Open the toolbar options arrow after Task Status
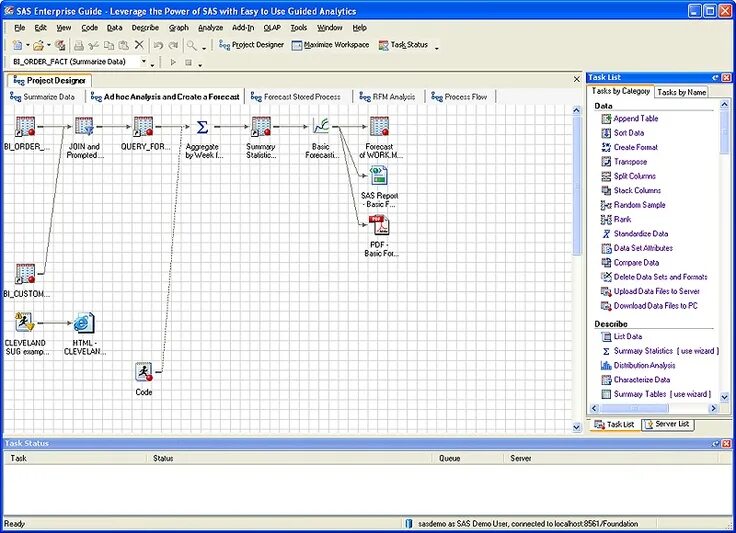 (437, 48)
